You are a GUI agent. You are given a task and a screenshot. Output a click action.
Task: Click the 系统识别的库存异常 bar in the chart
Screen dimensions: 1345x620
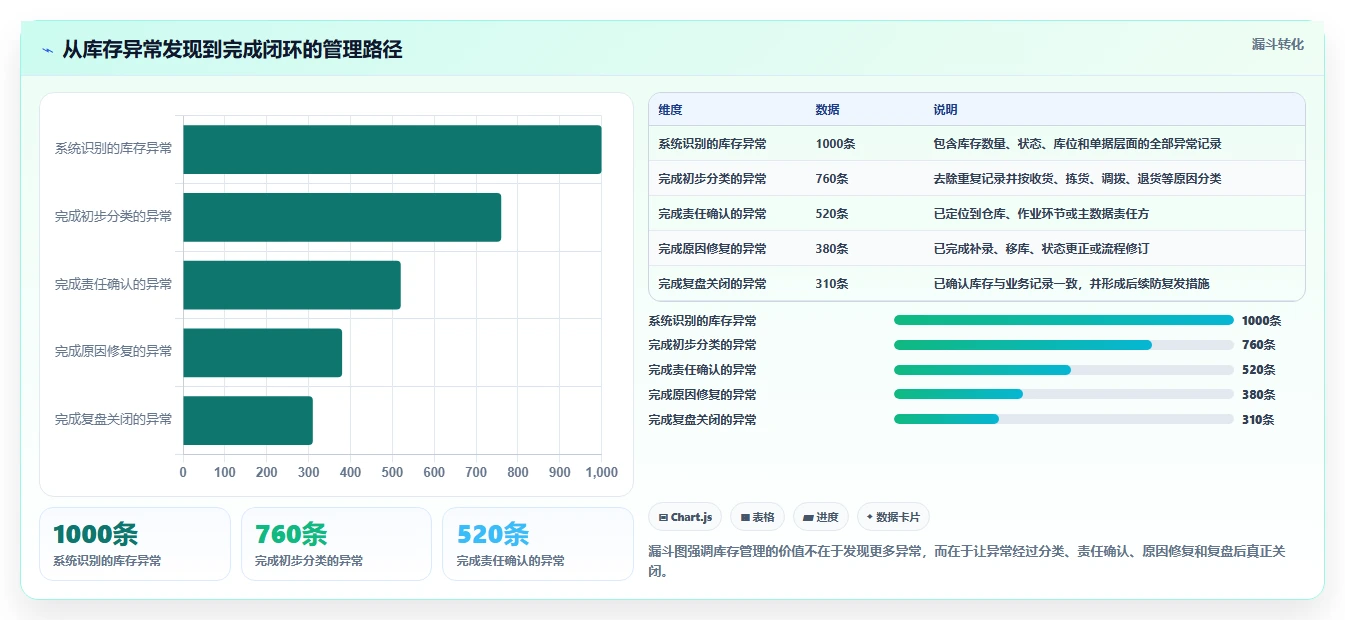coord(392,149)
